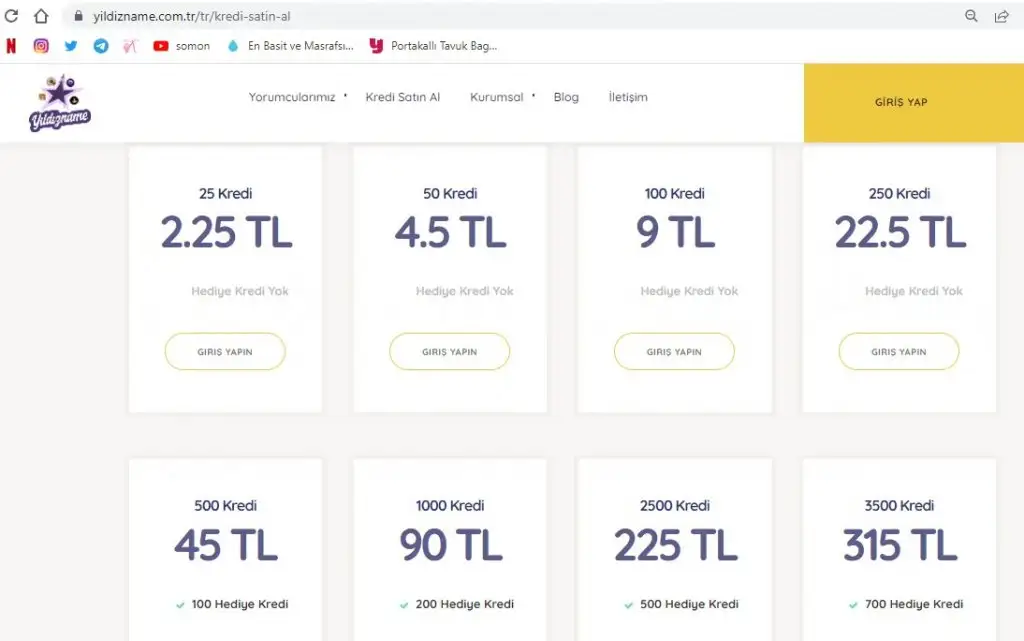Open the Twitter bookmark
Screen dimensions: 1024x641
coord(71,46)
